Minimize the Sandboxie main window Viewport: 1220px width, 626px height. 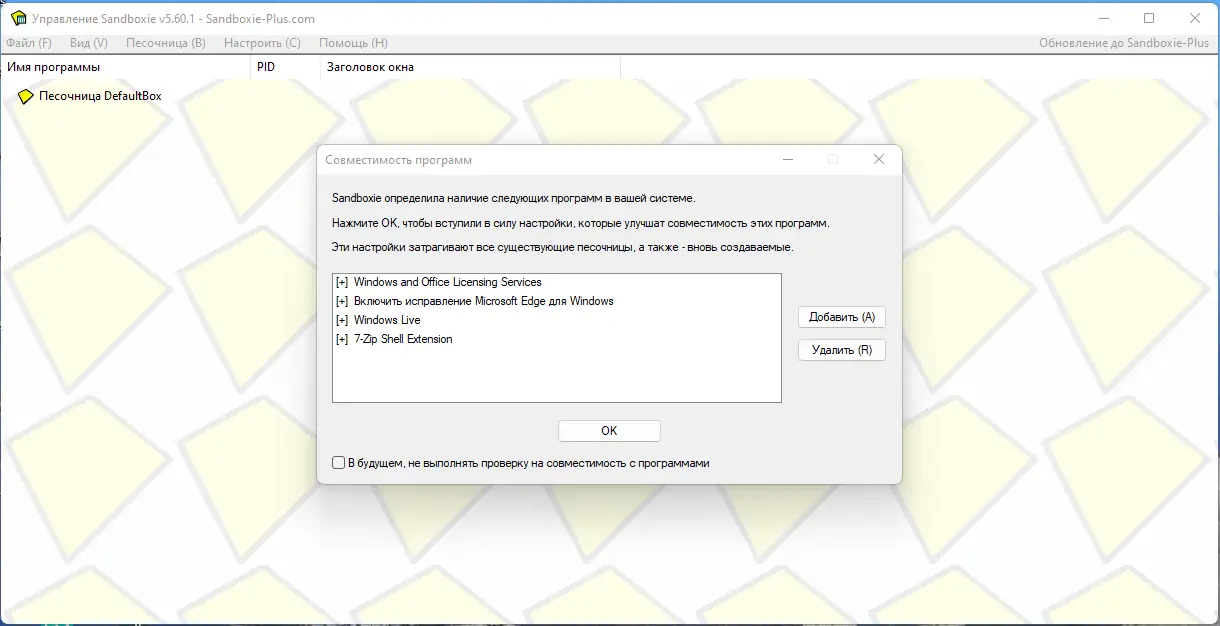tap(1103, 18)
